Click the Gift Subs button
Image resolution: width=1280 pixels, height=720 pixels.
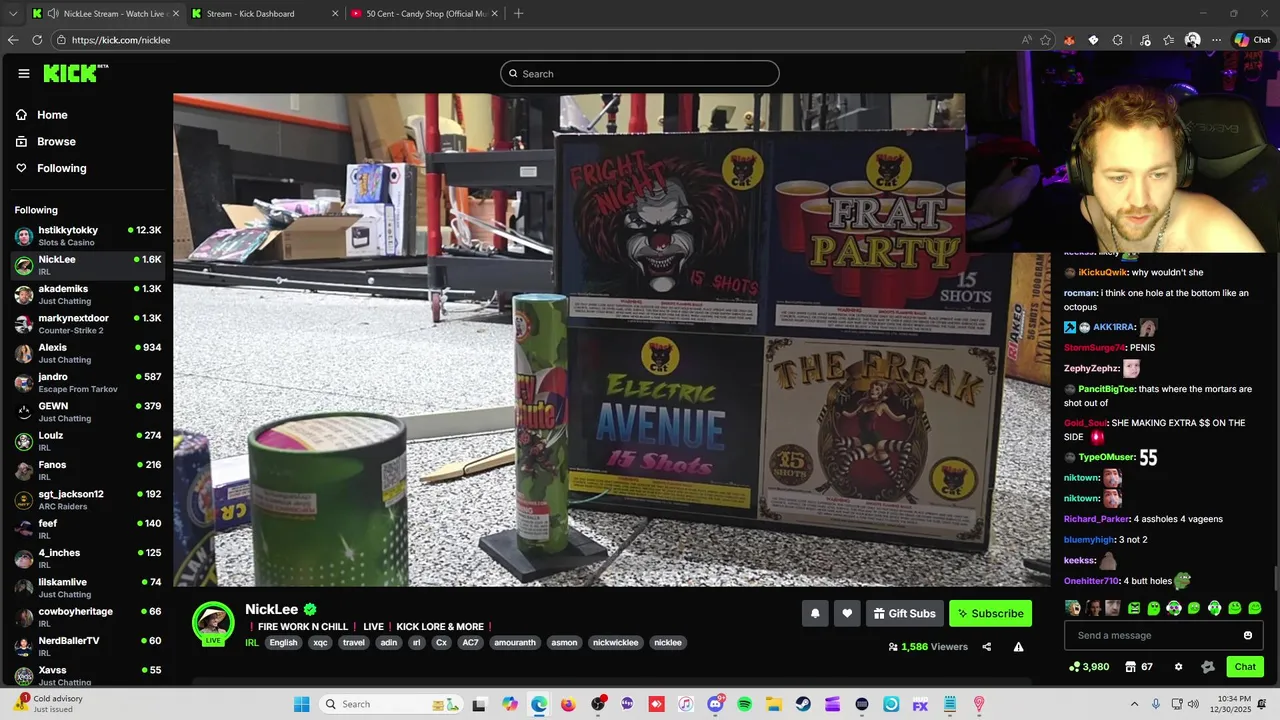tap(904, 613)
